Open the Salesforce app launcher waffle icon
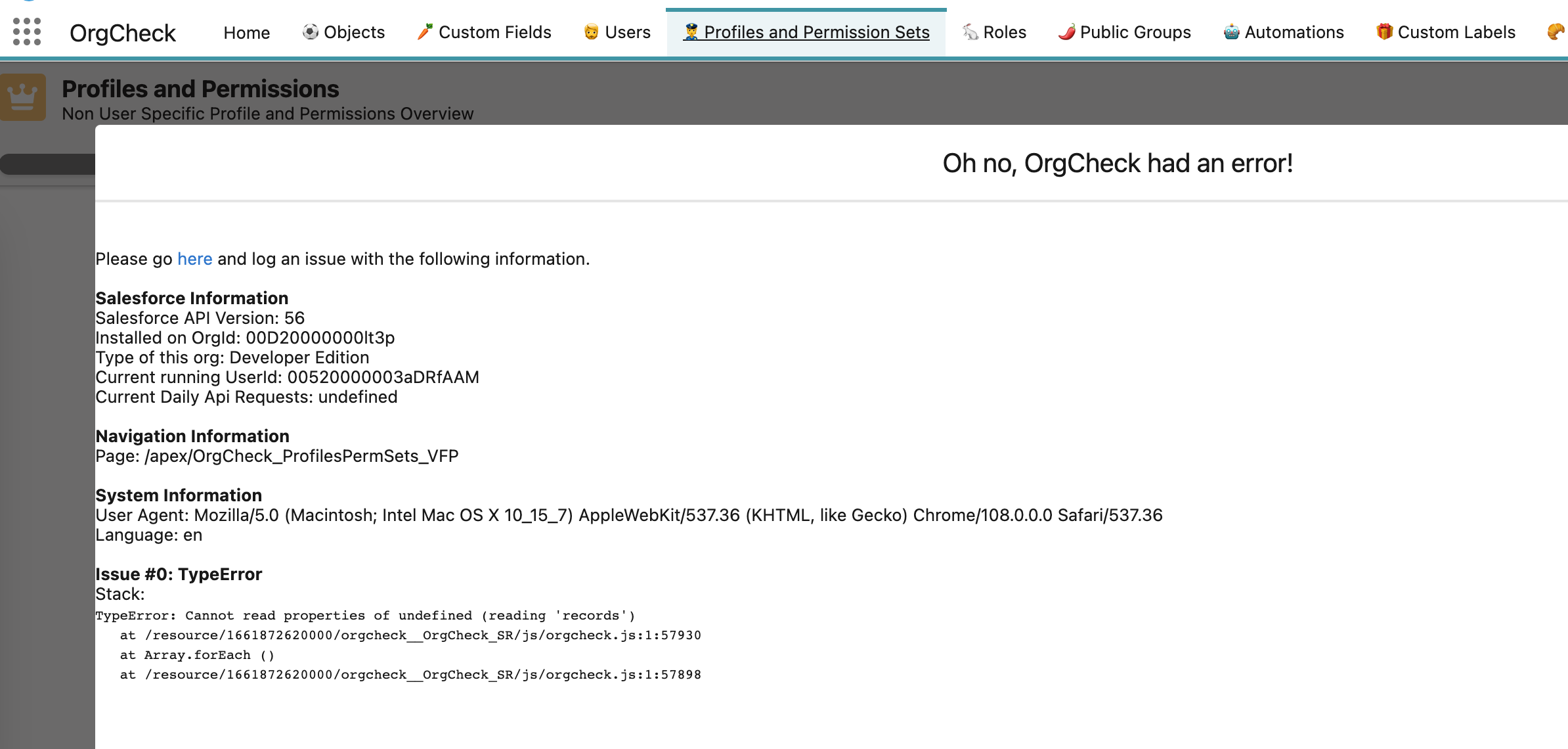1568x749 pixels. point(26,31)
